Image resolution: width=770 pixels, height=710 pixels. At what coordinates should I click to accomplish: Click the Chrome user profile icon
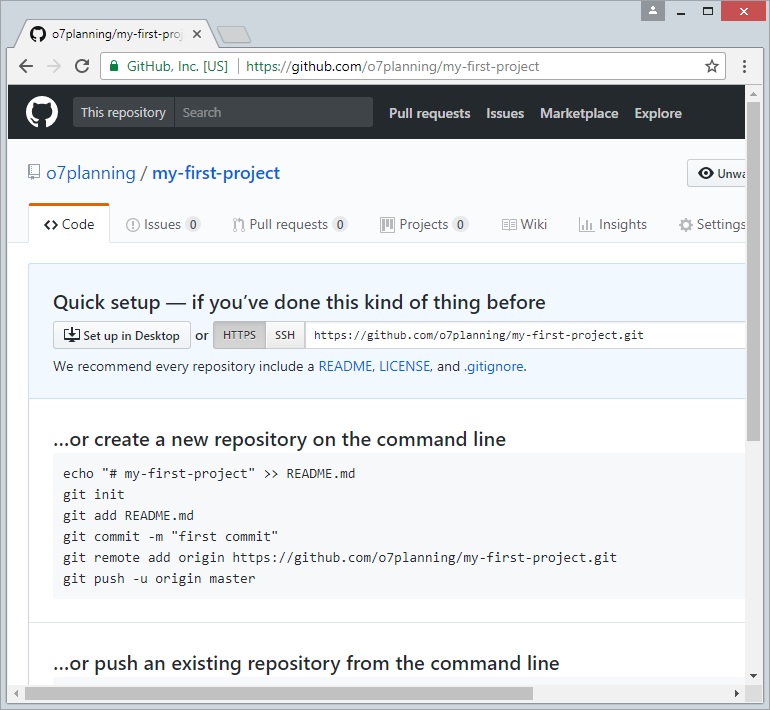[x=653, y=11]
